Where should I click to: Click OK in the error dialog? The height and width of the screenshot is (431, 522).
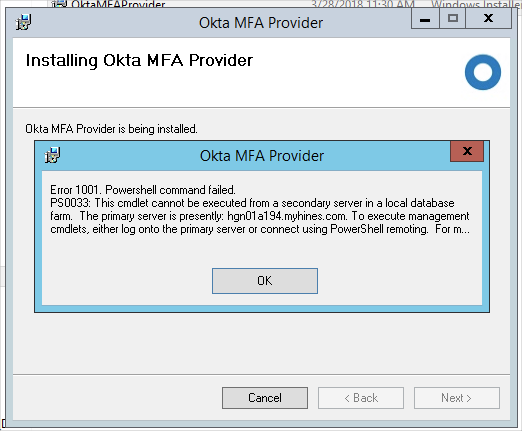[265, 281]
